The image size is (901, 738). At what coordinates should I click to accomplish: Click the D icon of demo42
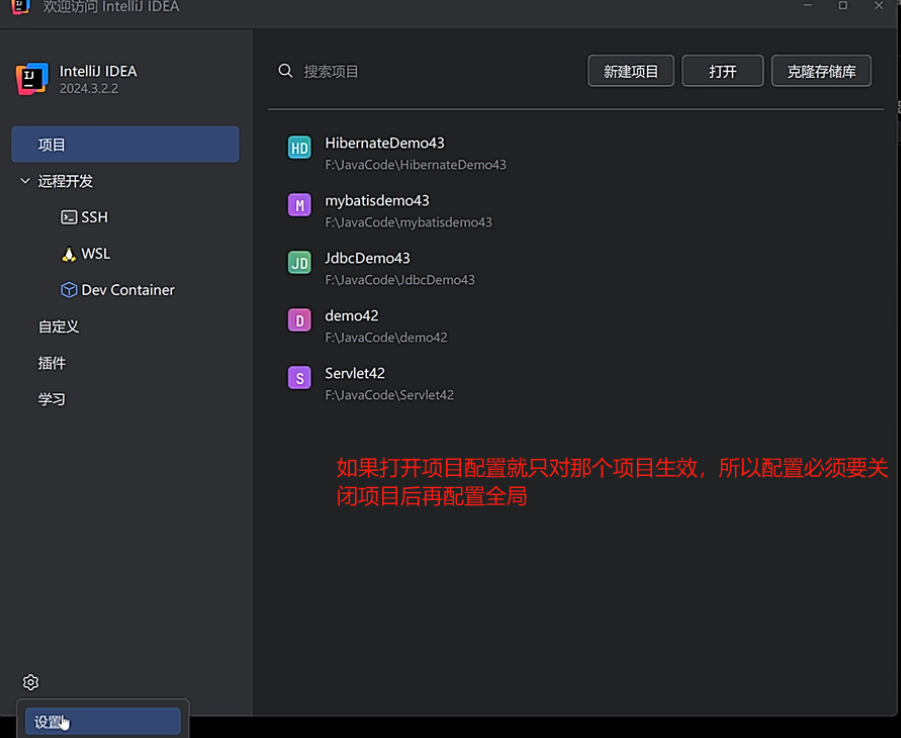(x=299, y=320)
